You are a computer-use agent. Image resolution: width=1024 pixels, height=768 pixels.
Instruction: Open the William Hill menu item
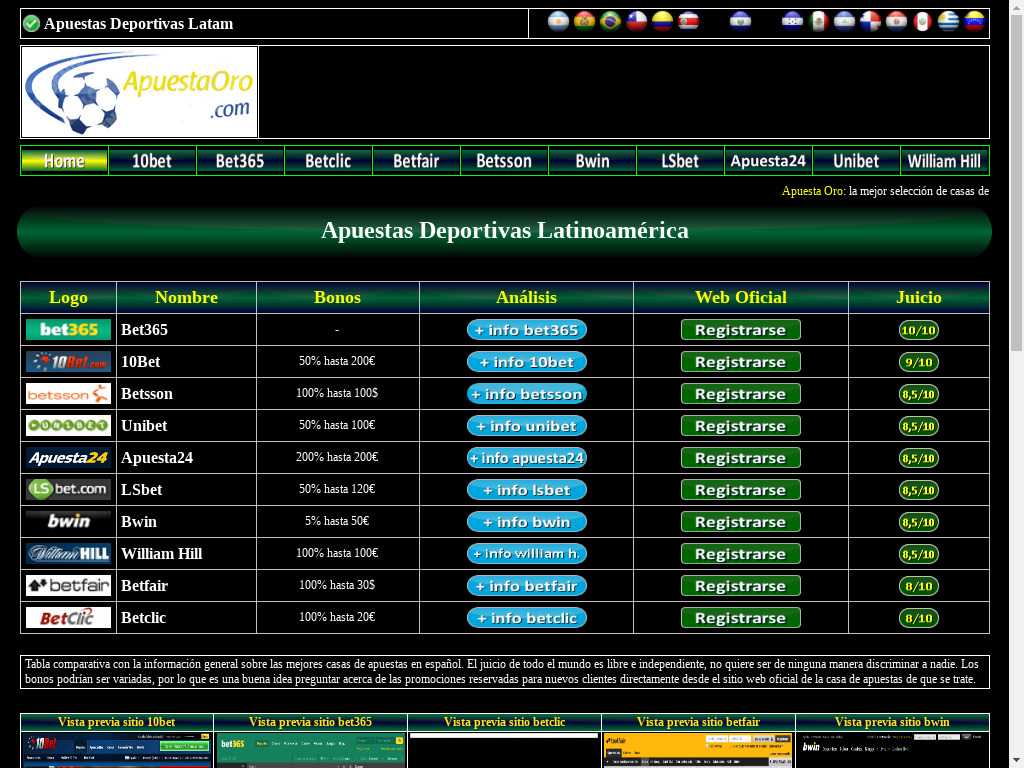[x=944, y=161]
